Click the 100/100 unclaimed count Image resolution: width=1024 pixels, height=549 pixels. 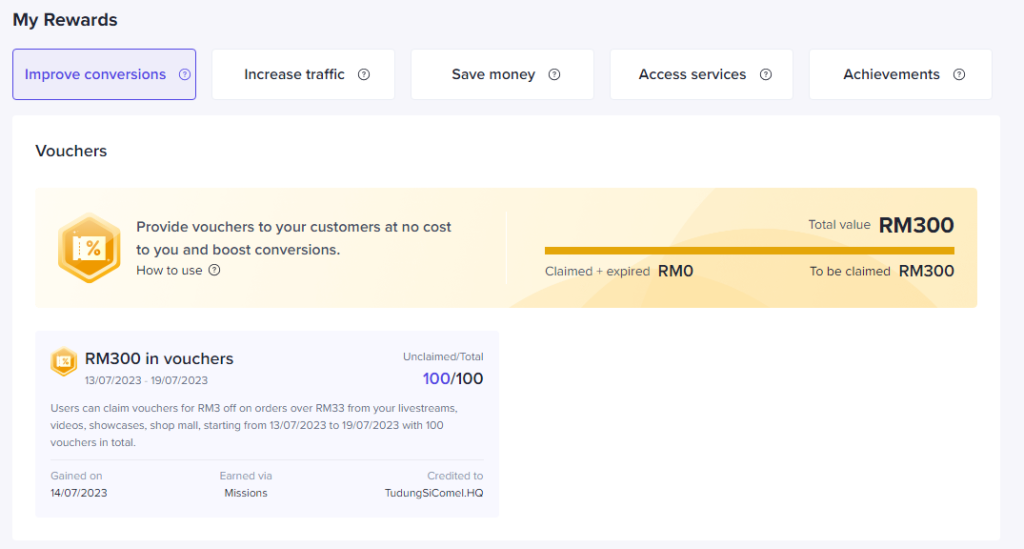(453, 379)
